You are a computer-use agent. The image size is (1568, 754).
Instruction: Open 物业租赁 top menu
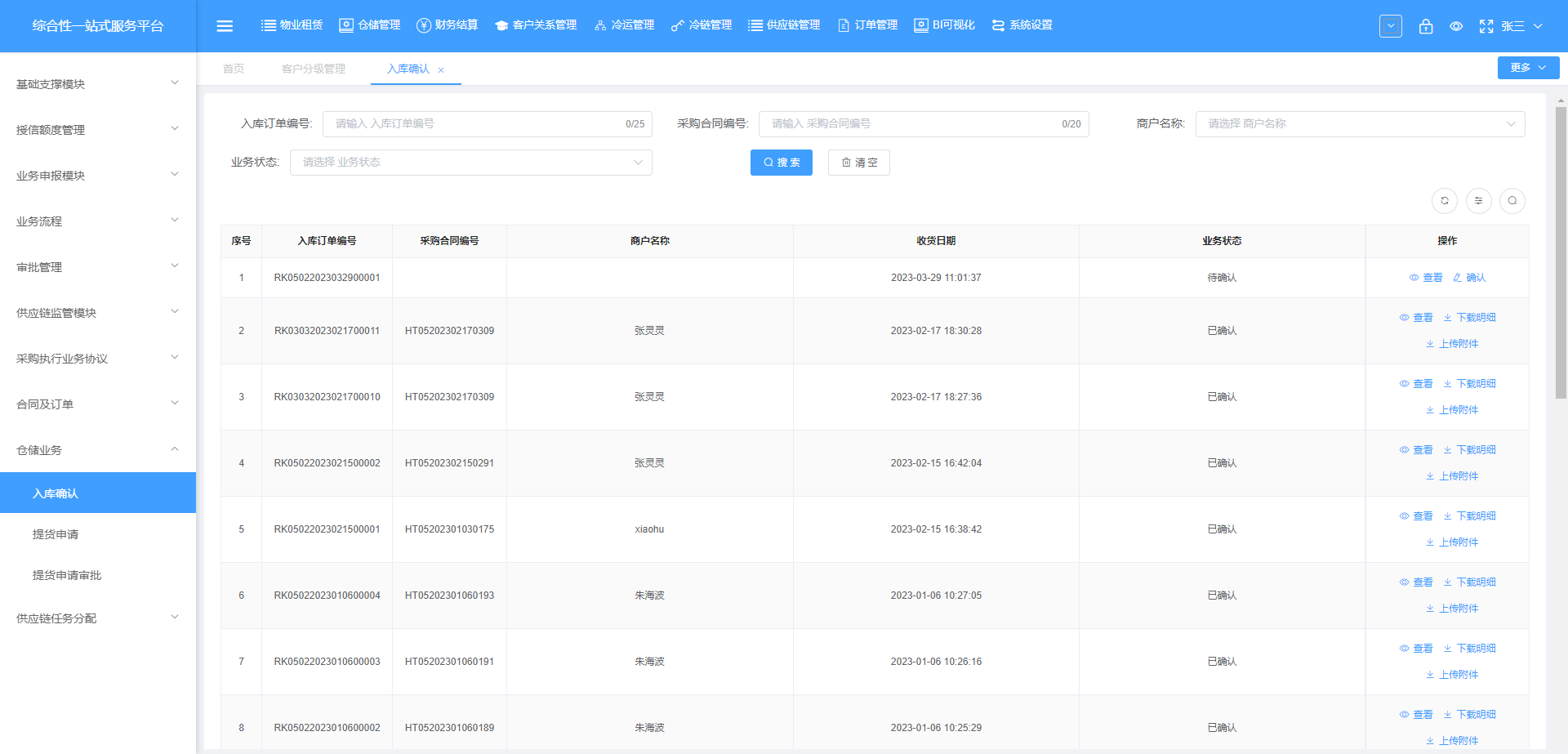292,25
